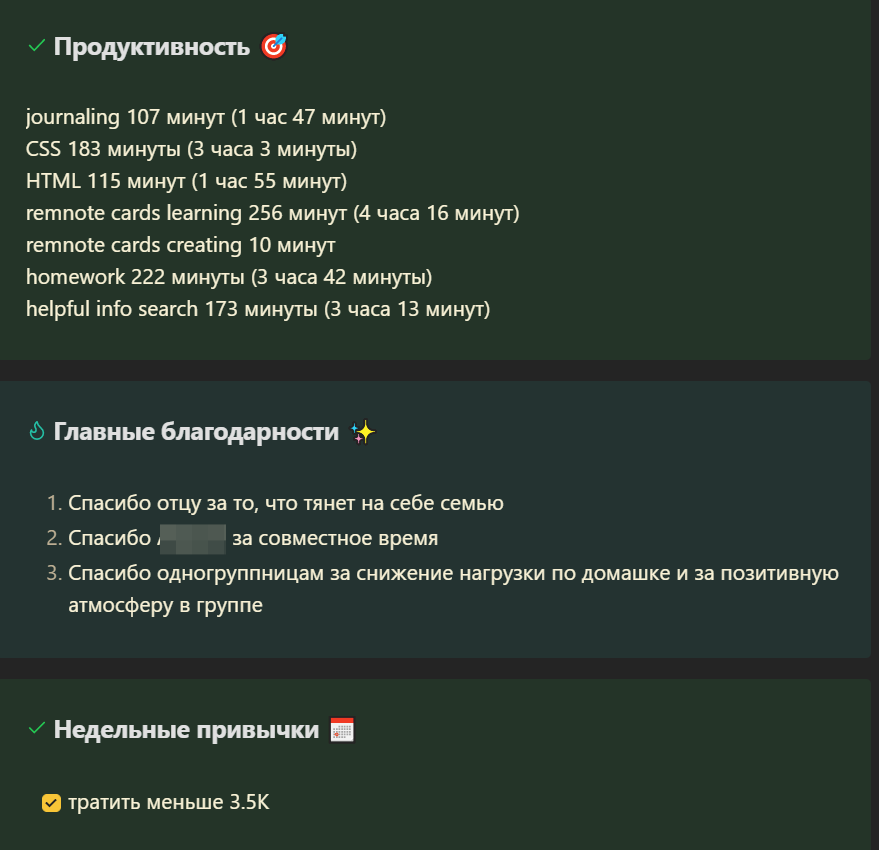Click the calendar emoji after Недельные привычки
879x850 pixels.
click(x=342, y=729)
